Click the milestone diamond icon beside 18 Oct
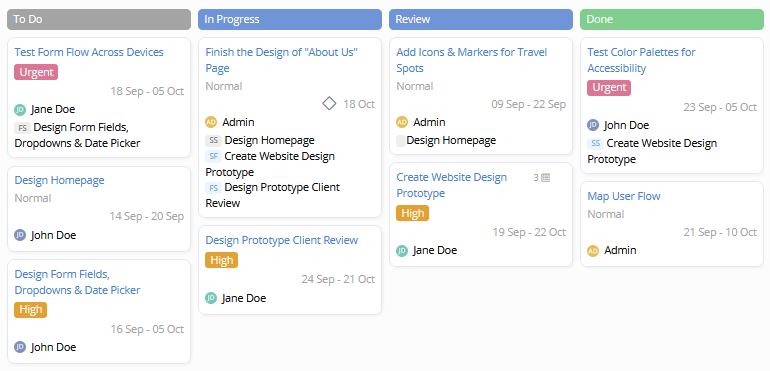This screenshot has height=371, width=770. 329,104
